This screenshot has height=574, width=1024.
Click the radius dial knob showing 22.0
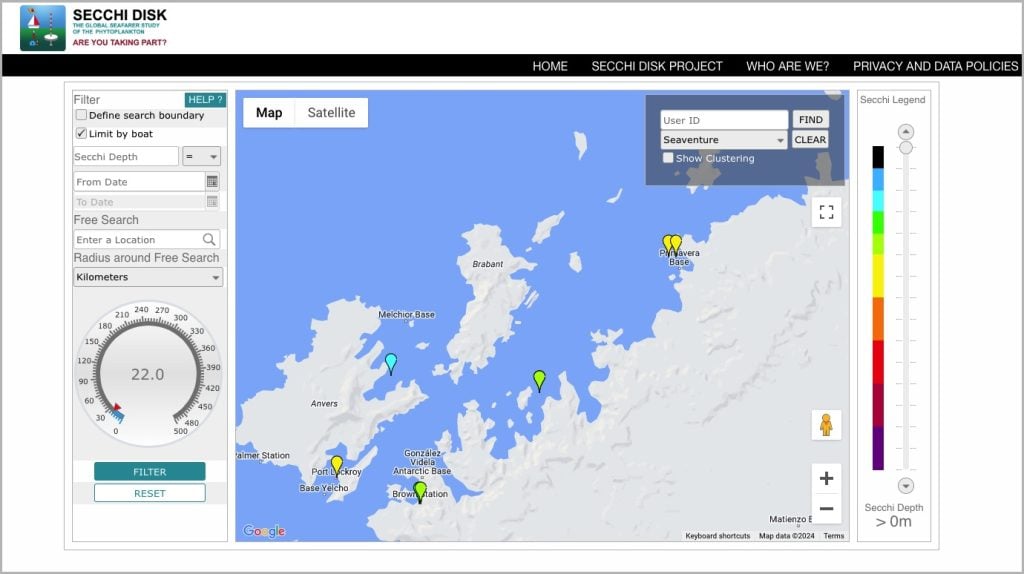pos(148,374)
